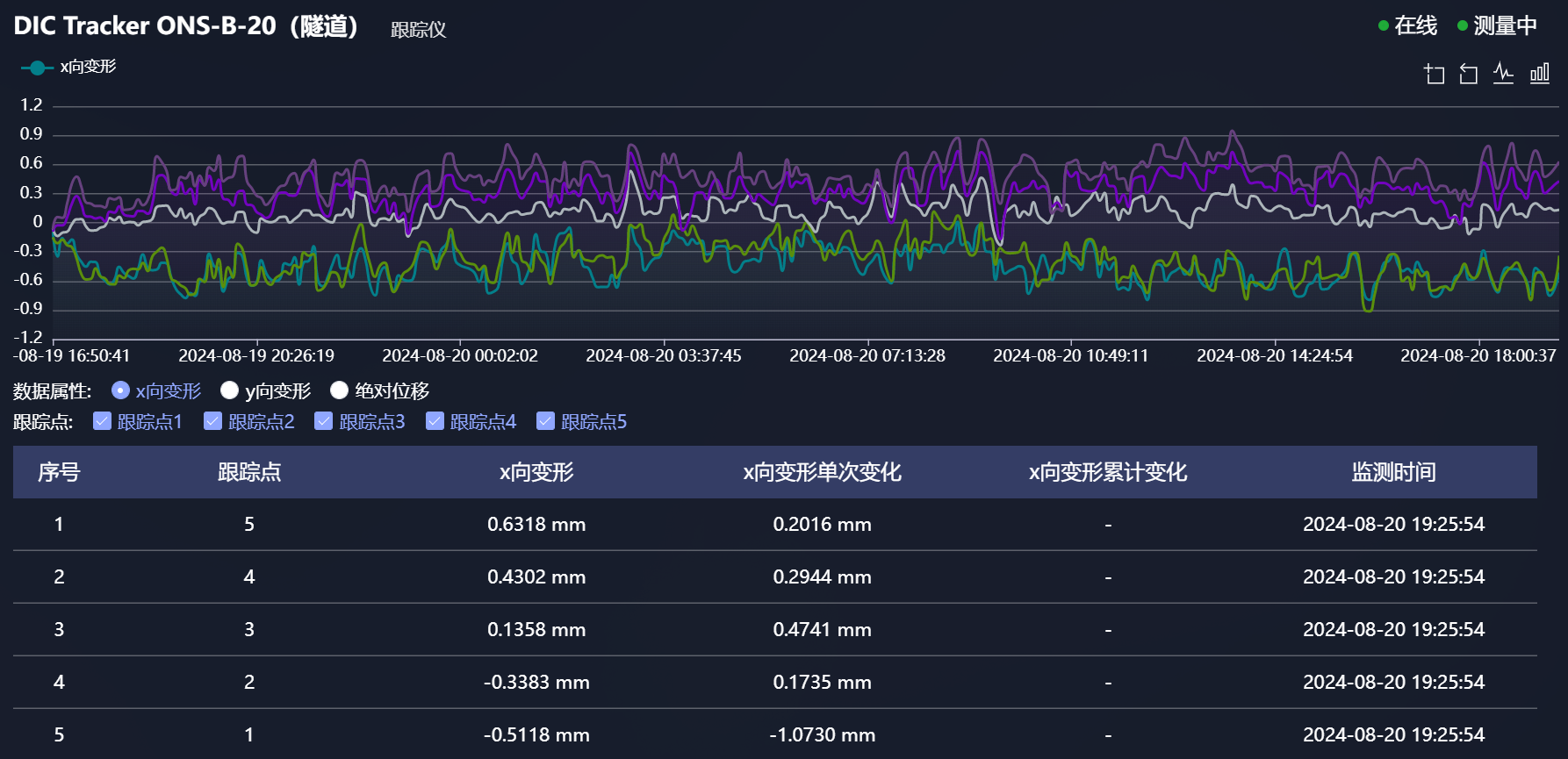Uncheck the 跟踪点2 checkbox
Image resolution: width=1568 pixels, height=759 pixels.
pyautogui.click(x=212, y=421)
